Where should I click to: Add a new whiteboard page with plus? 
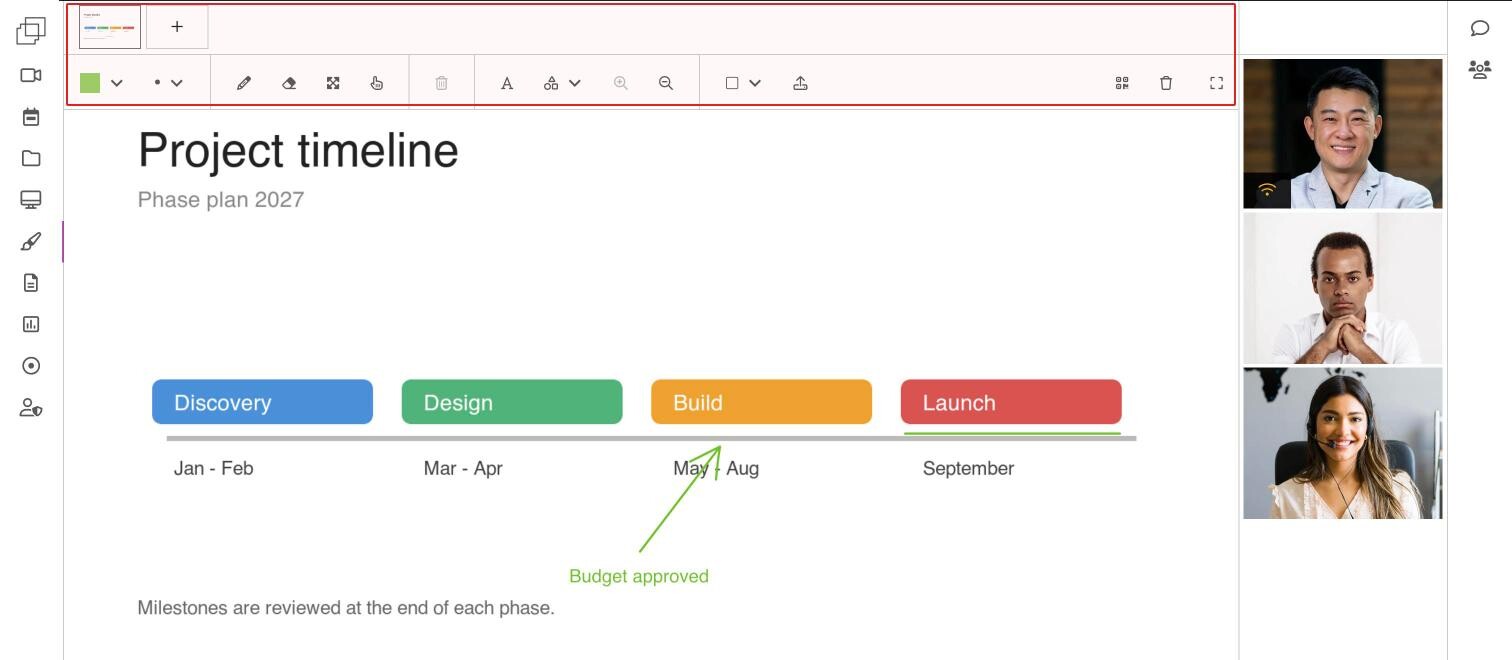(x=177, y=27)
